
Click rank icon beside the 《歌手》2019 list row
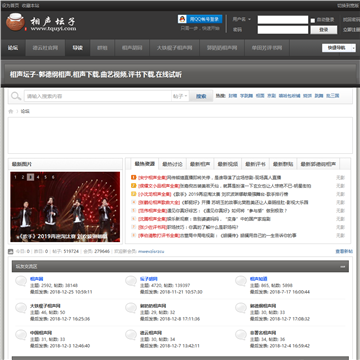pyautogui.click(x=134, y=194)
